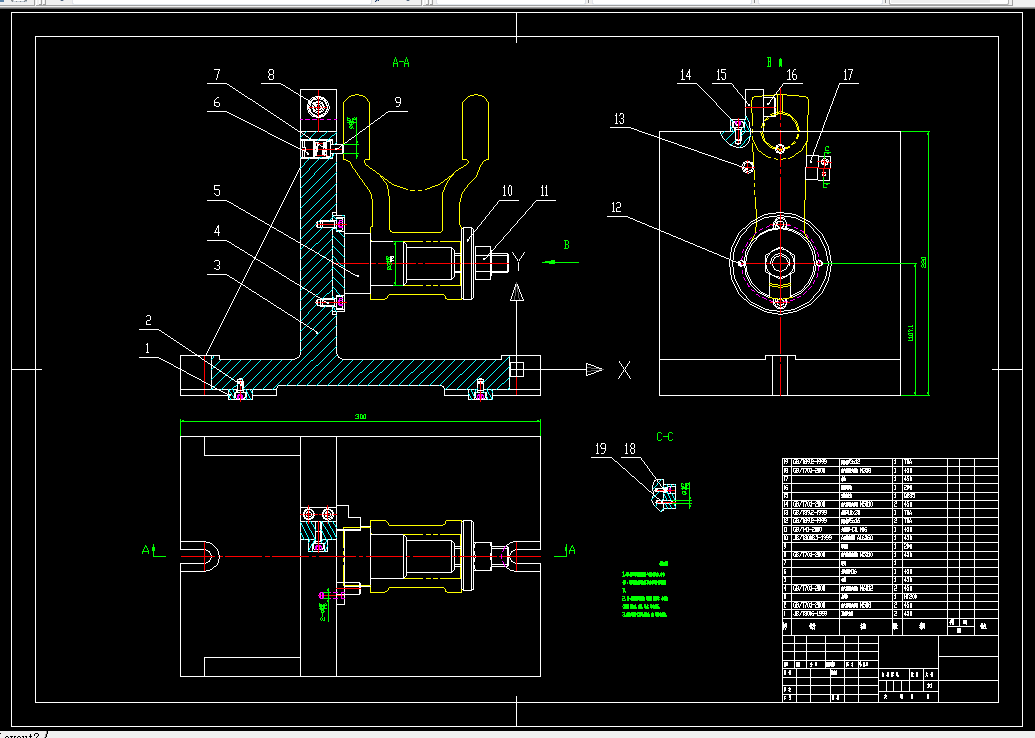1035x738 pixels.
Task: Click part balloon number 12
Action: click(x=616, y=208)
